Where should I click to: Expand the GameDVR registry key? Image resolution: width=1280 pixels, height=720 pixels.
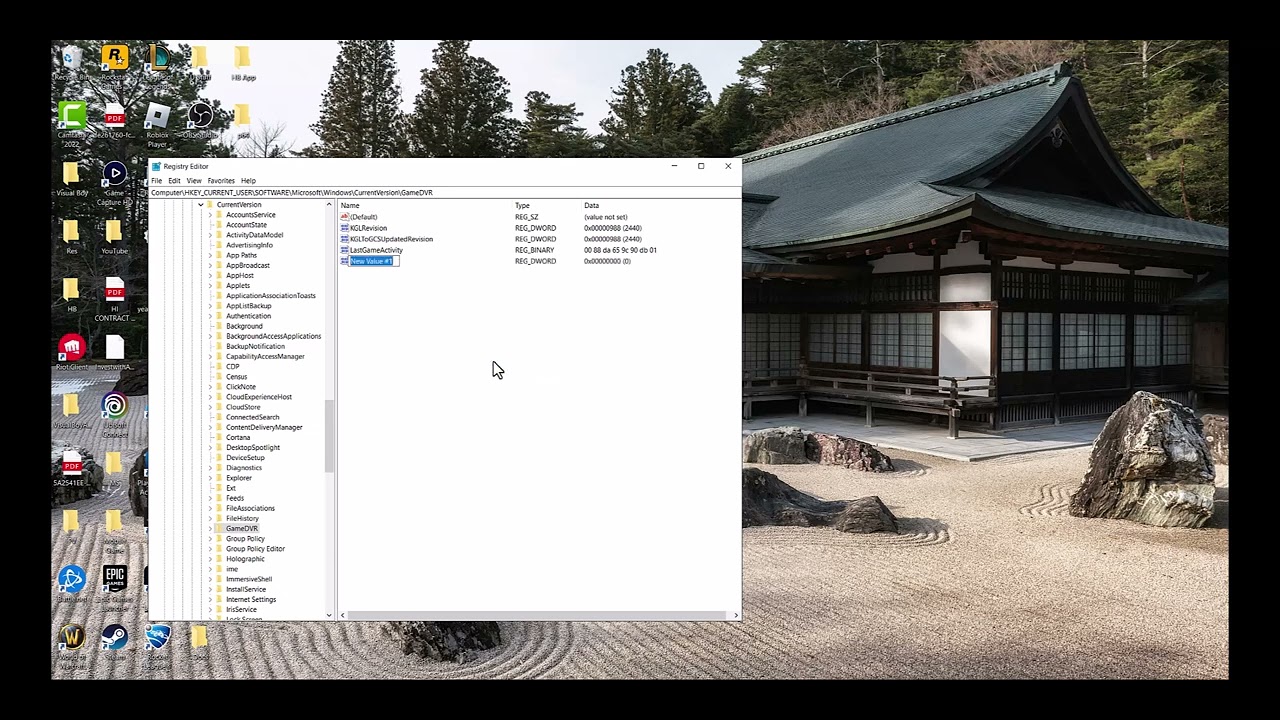coord(210,528)
